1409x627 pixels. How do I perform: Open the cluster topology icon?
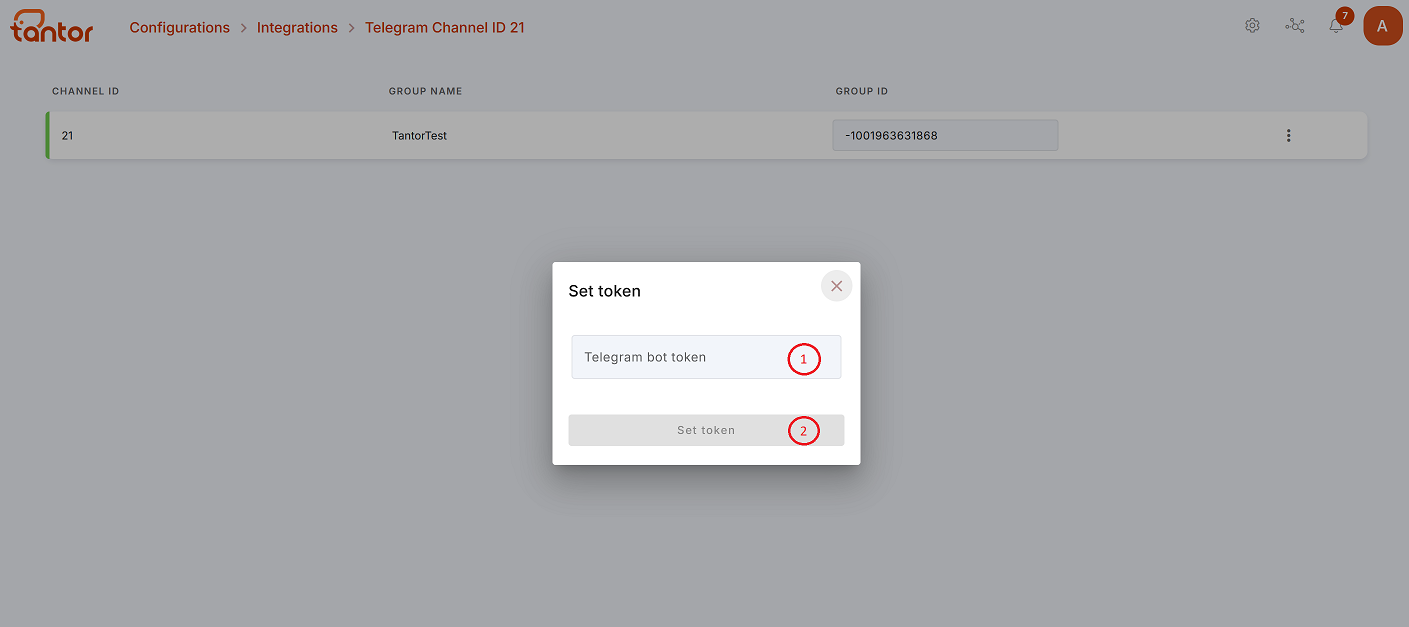coord(1295,26)
